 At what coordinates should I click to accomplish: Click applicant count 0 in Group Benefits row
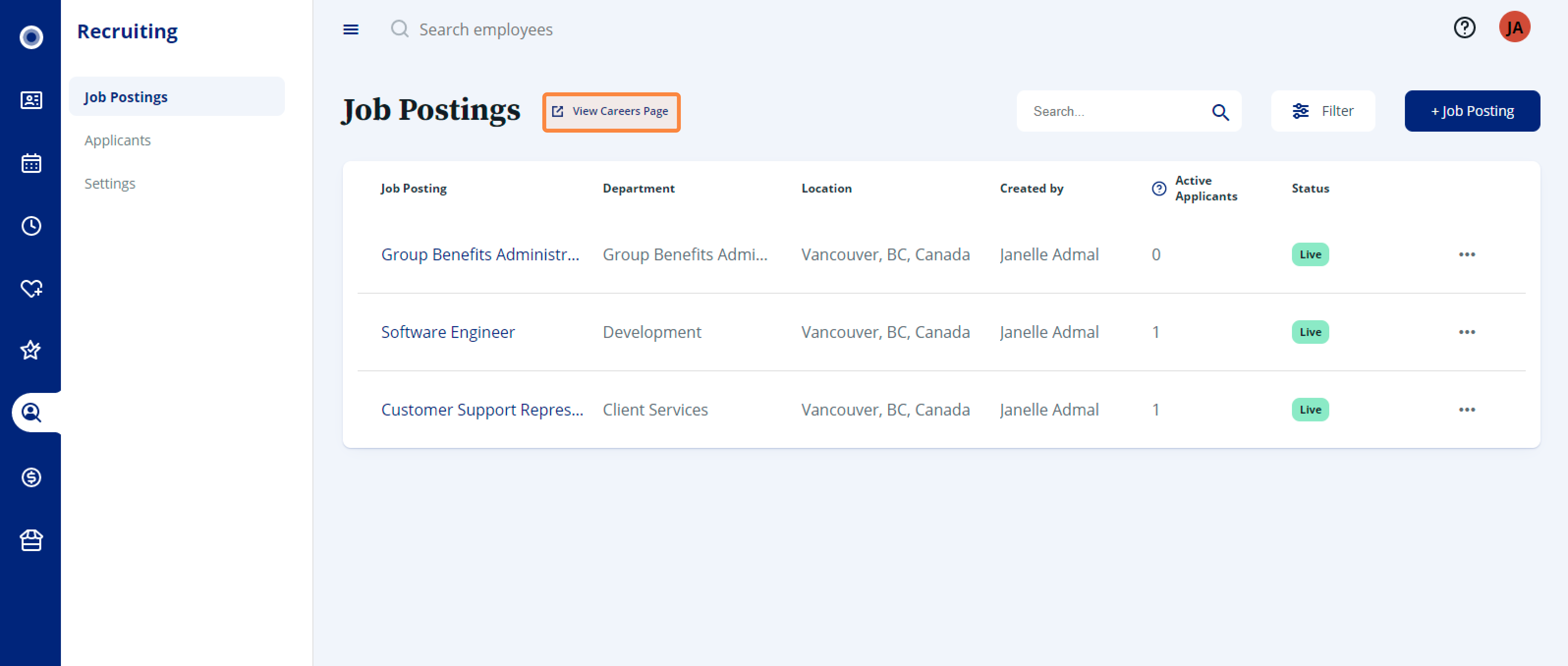(x=1155, y=254)
